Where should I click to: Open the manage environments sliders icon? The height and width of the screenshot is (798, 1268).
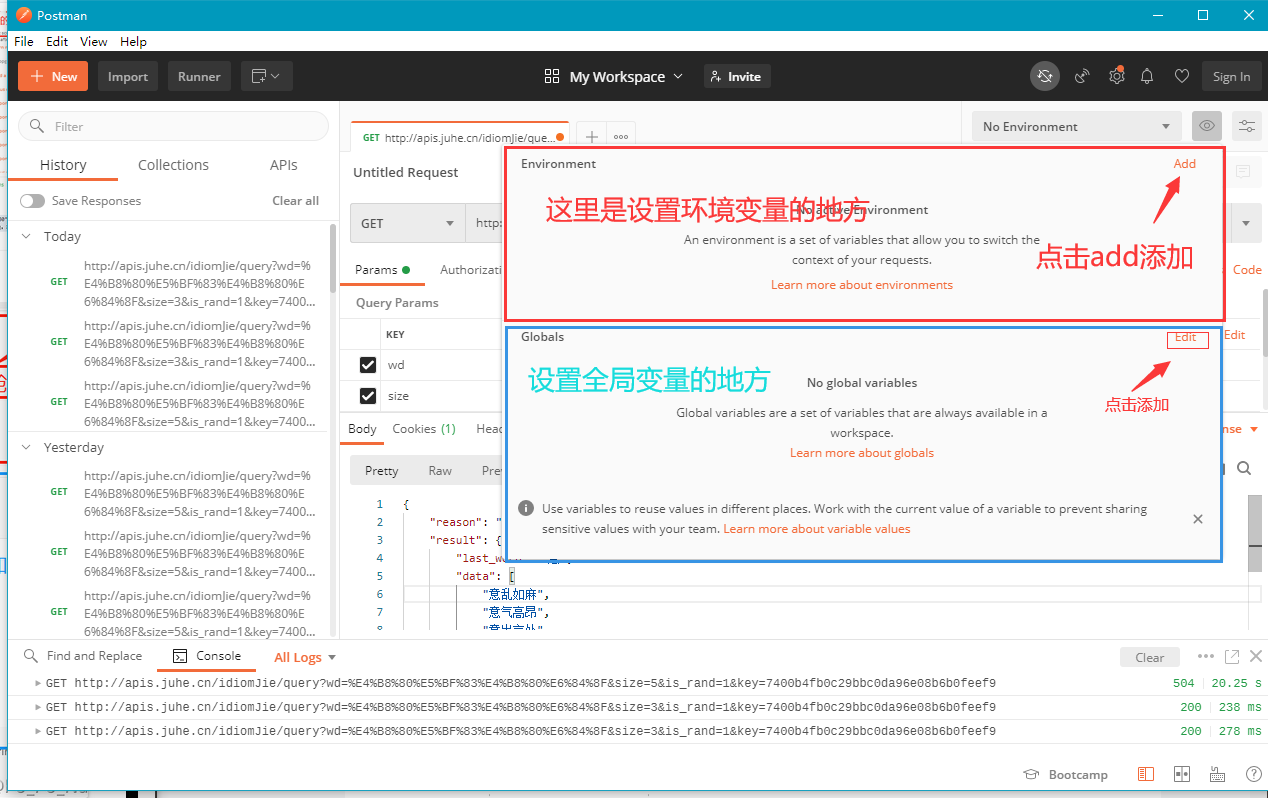[1246, 126]
